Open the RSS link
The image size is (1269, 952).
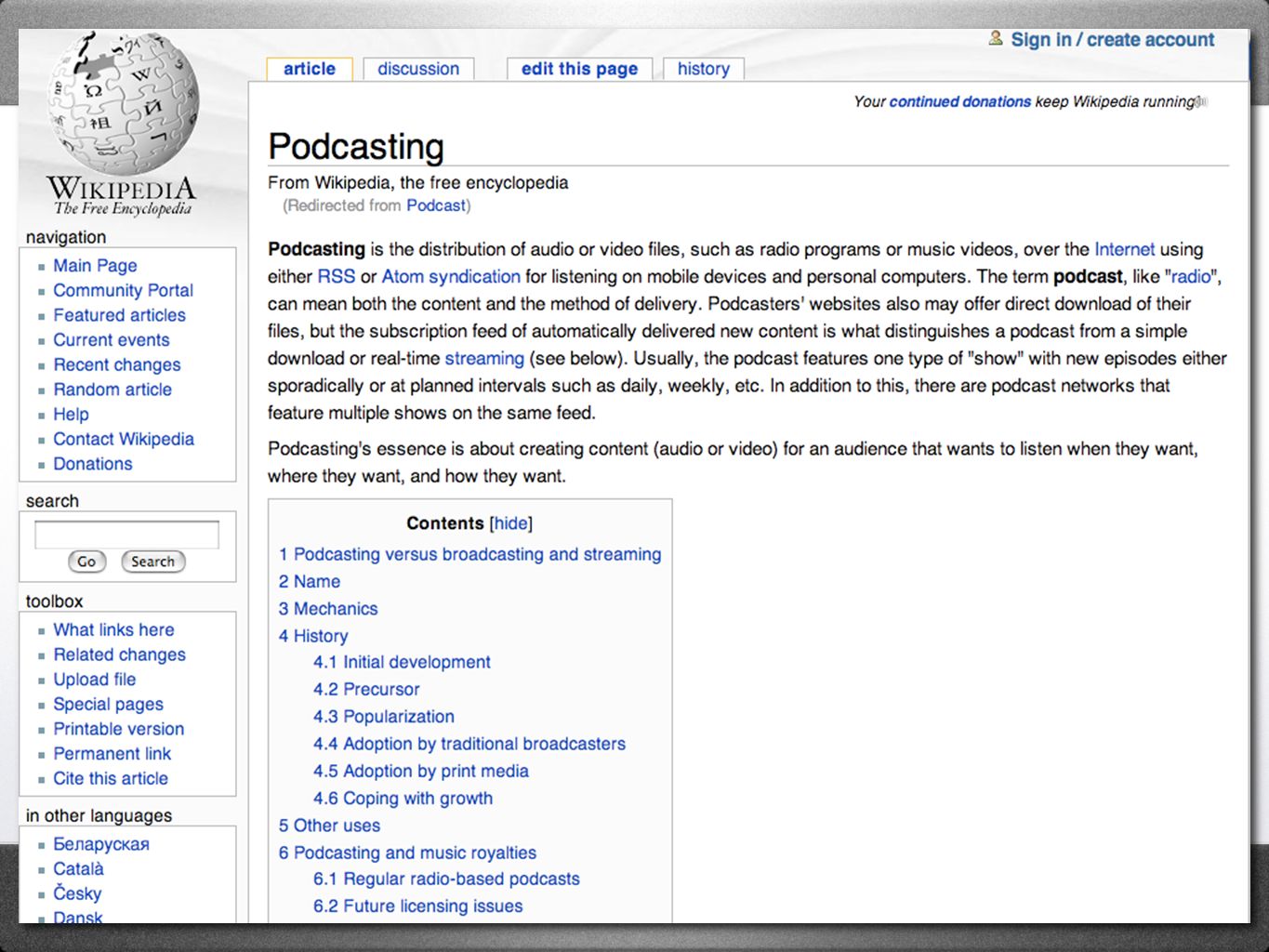click(337, 276)
